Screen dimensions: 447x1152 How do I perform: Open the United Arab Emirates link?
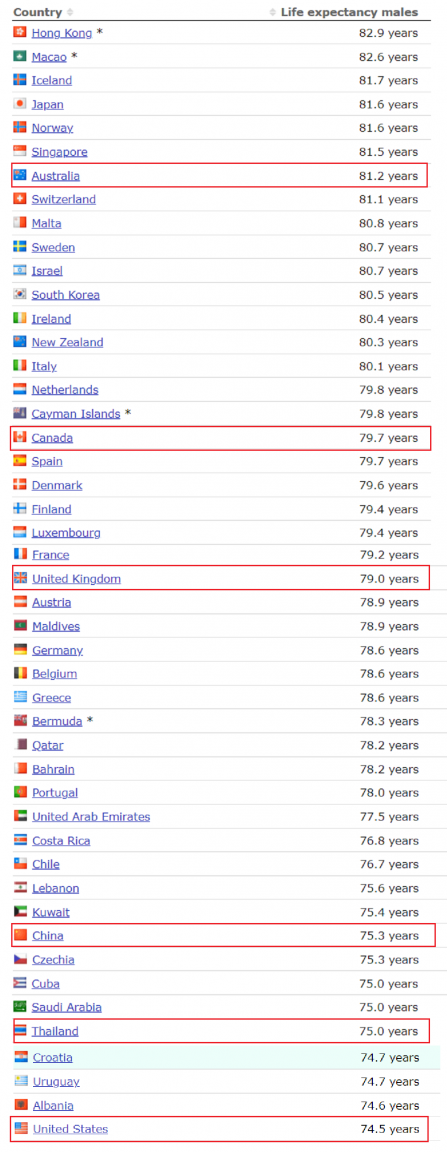[x=91, y=816]
